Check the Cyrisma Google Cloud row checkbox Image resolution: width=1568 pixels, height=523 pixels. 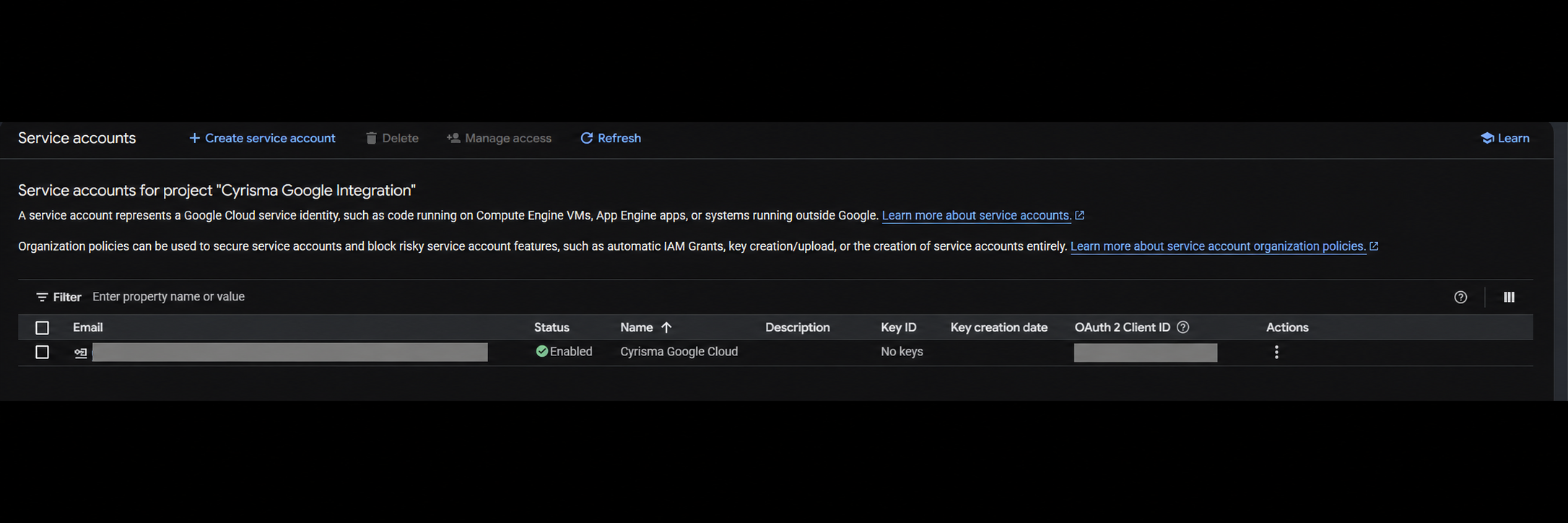point(42,352)
